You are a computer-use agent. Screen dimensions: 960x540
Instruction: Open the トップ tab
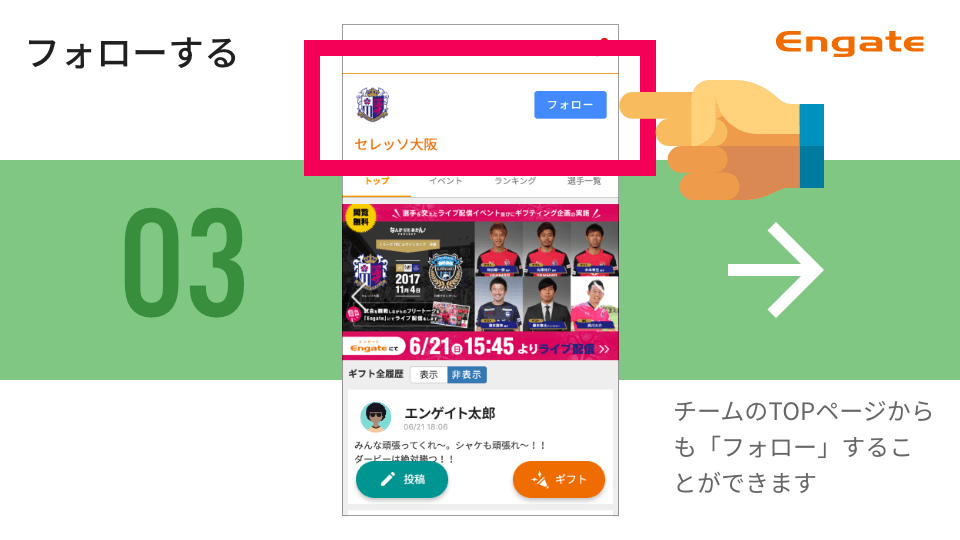tap(377, 181)
